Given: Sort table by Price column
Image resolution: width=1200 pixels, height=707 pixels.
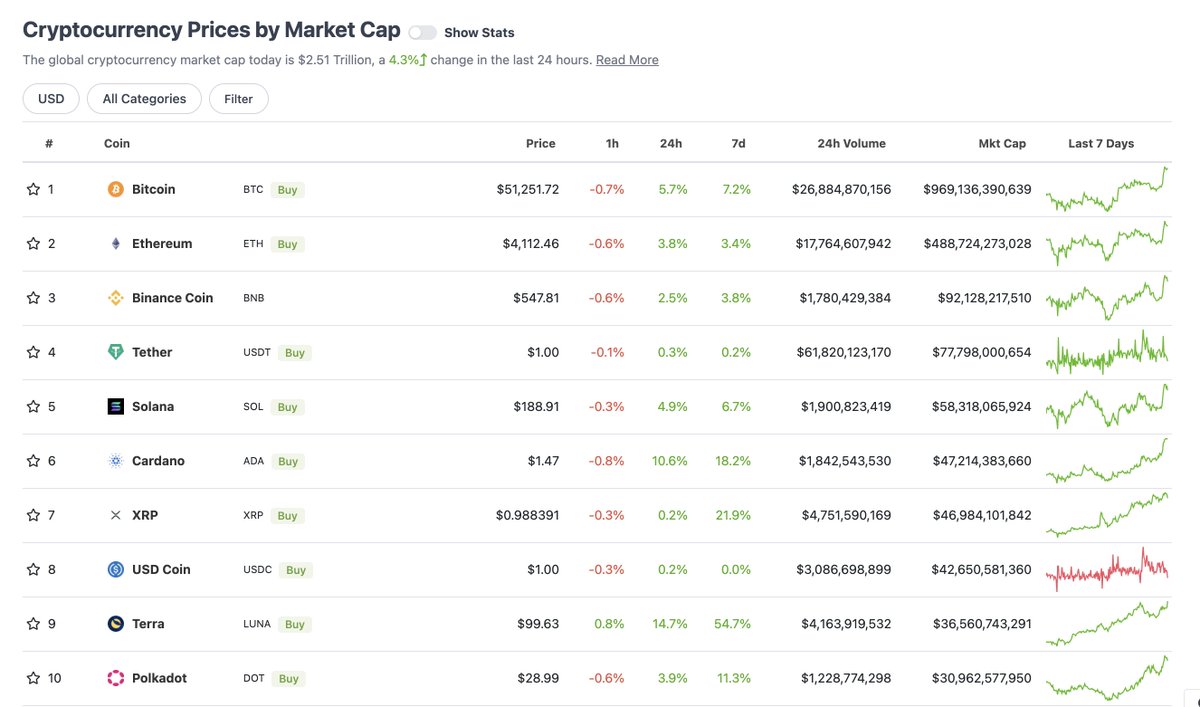Looking at the screenshot, I should (541, 143).
